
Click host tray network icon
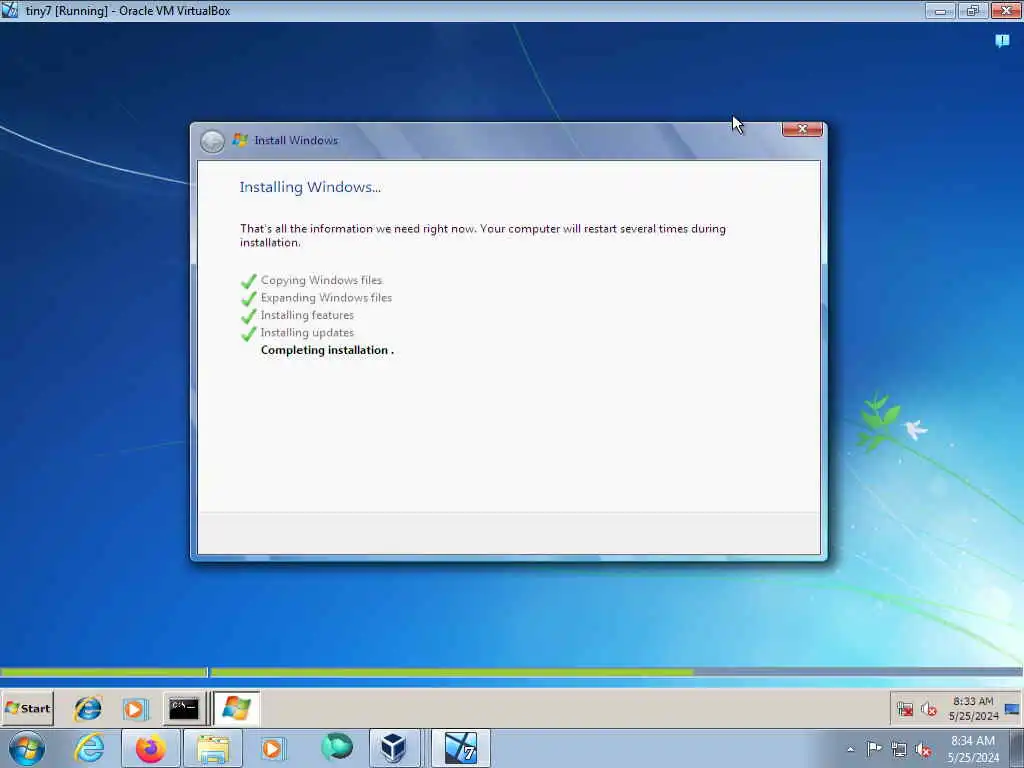(x=899, y=750)
